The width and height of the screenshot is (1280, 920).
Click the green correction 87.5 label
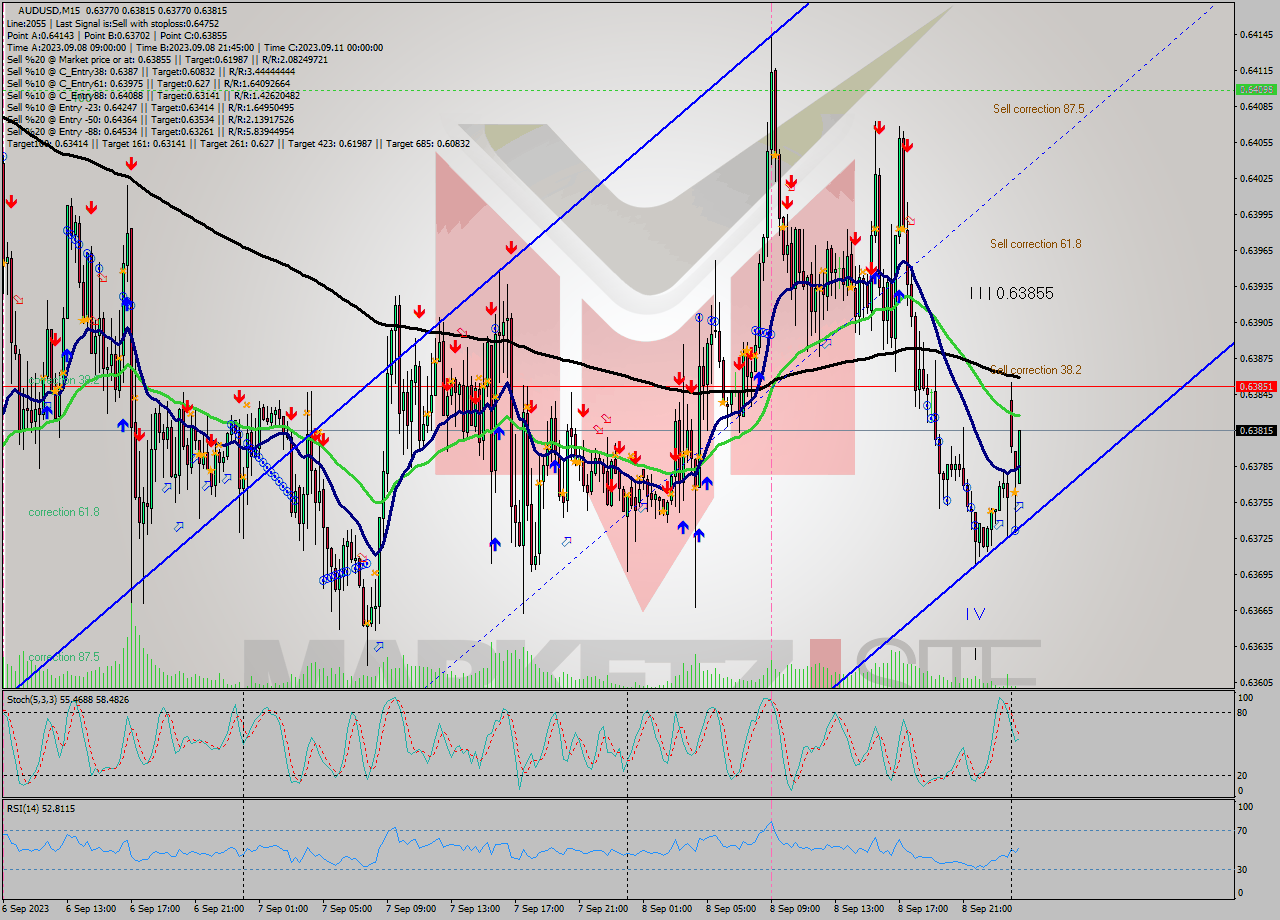click(63, 656)
